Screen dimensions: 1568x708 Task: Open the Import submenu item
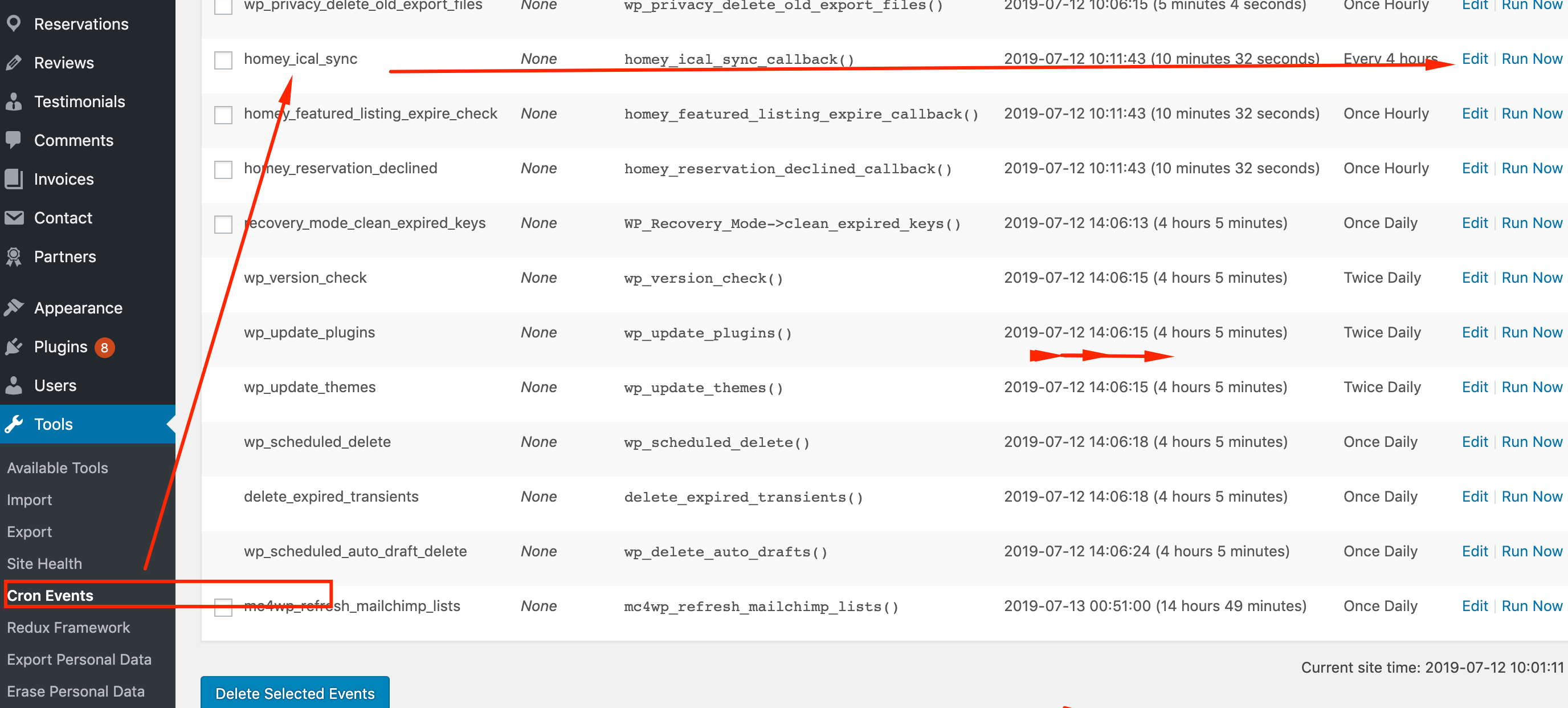(x=29, y=500)
